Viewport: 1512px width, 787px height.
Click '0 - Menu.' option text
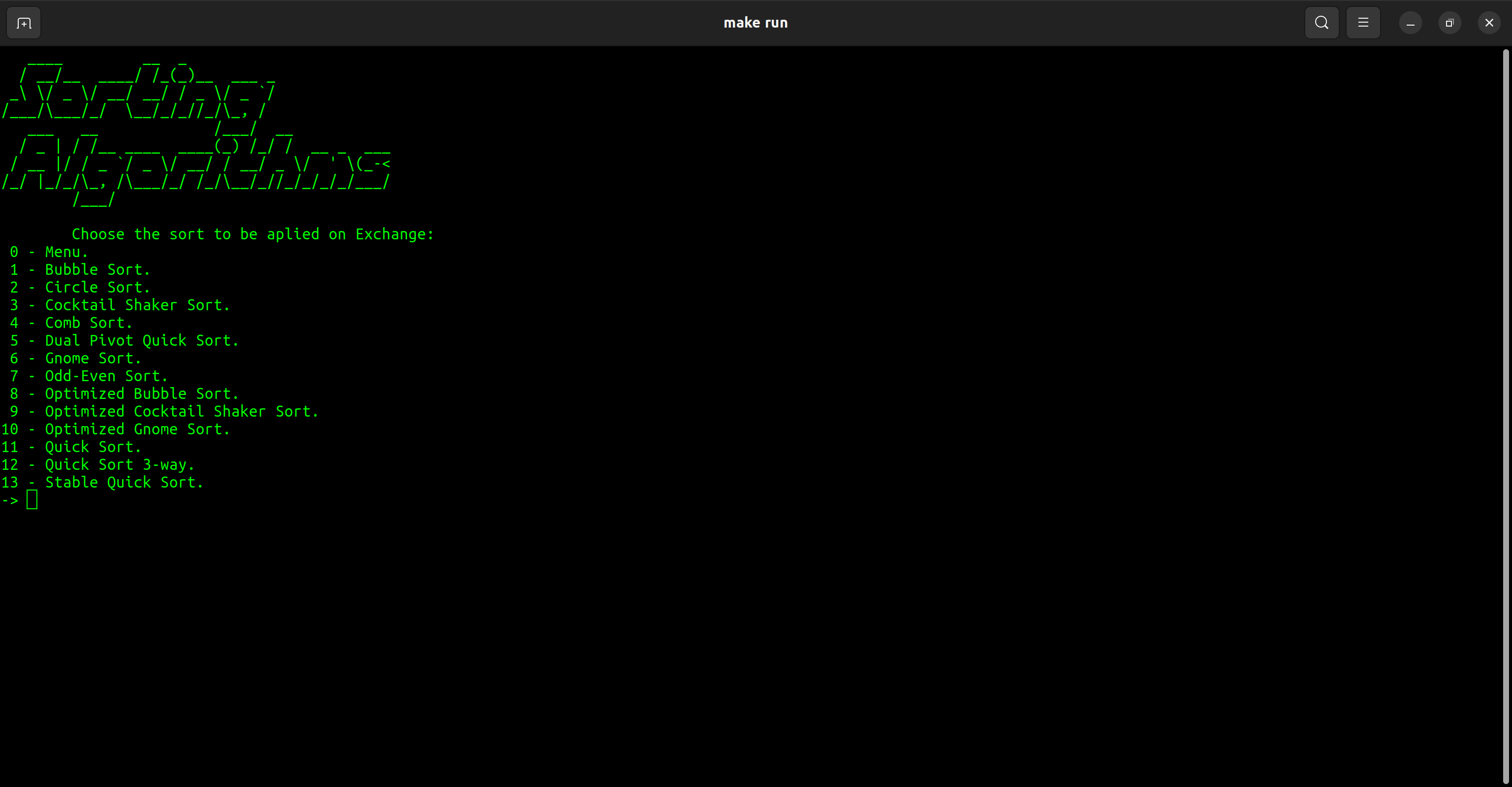pos(66,252)
